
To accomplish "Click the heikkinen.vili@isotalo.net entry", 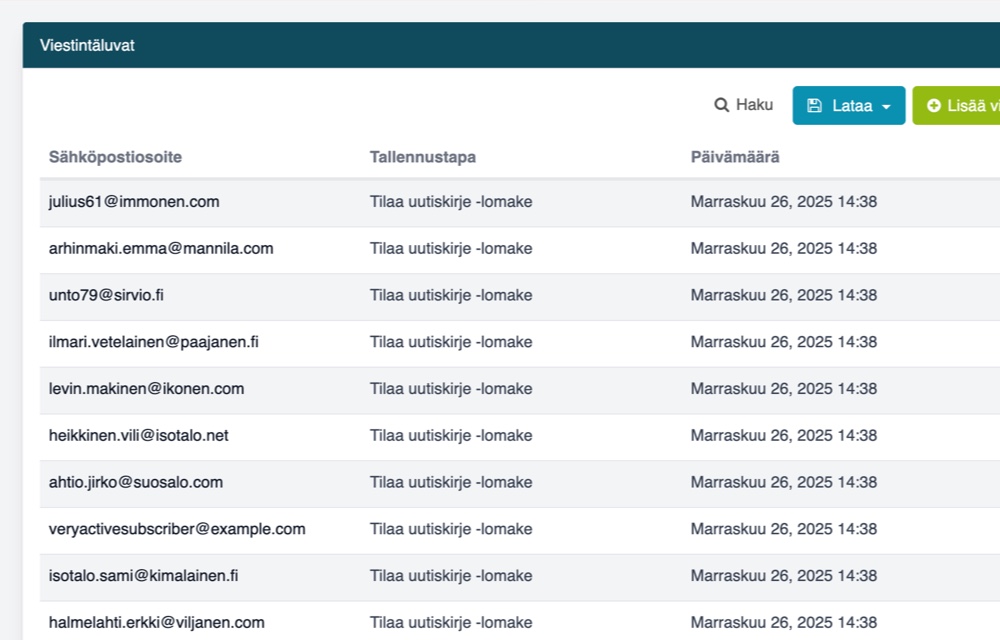I will point(139,436).
